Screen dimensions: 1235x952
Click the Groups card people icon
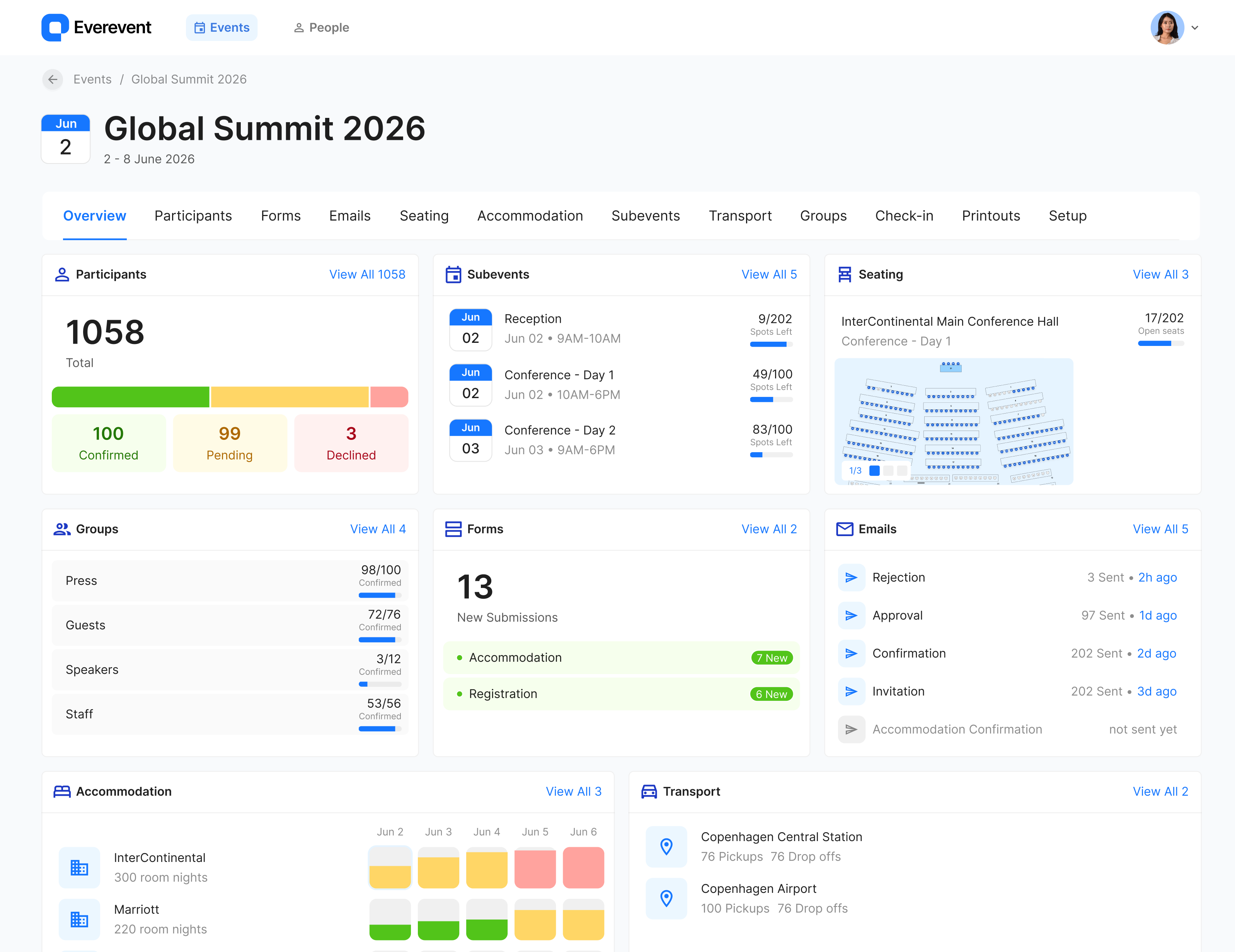click(61, 529)
